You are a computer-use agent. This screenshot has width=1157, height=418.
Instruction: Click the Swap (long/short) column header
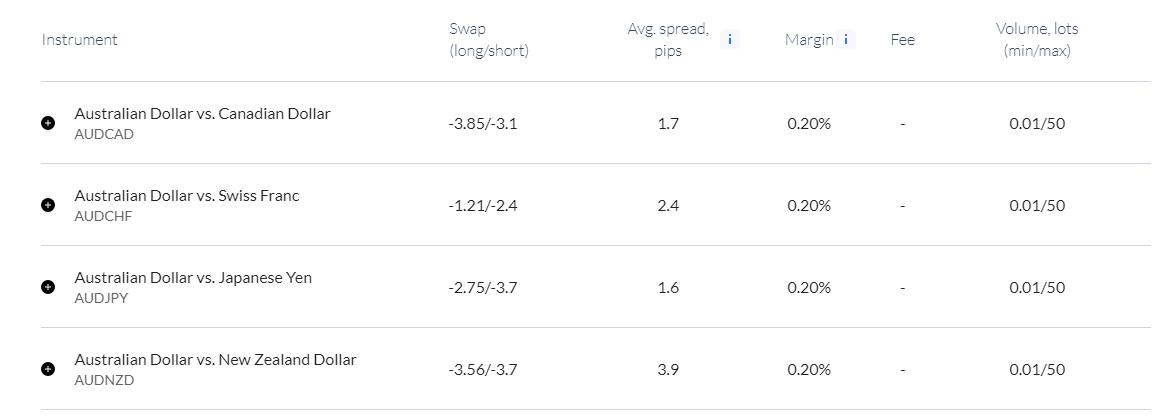point(488,40)
